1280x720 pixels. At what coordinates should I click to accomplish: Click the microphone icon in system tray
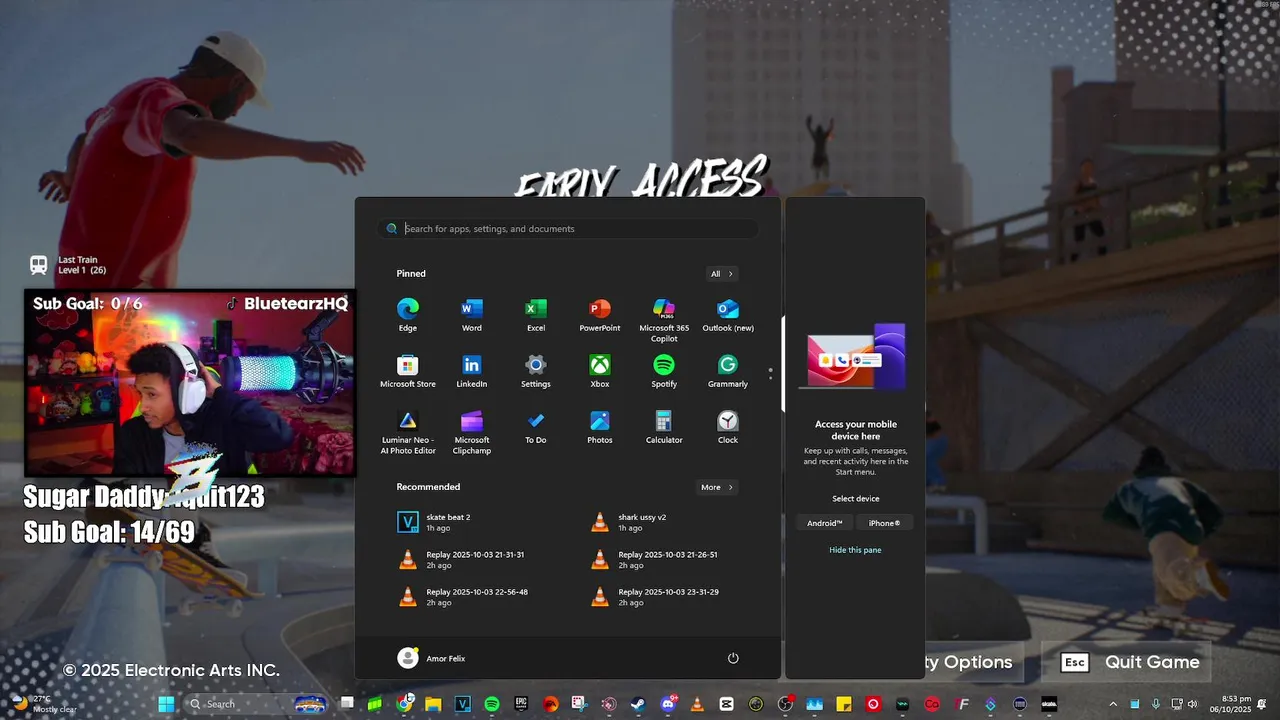[1155, 704]
